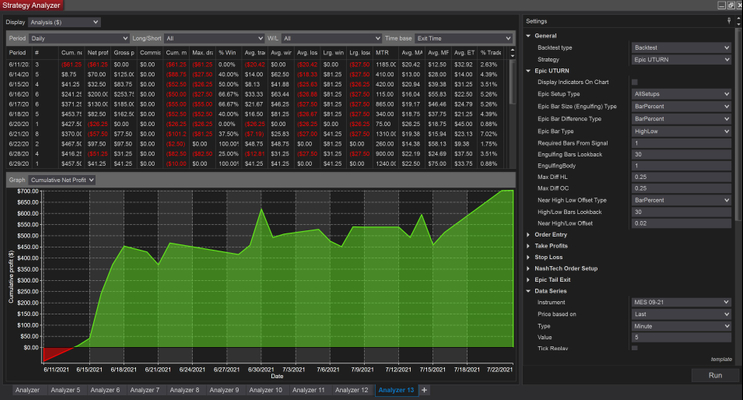Open the Cumulative Net Profit graph dropdown
Screen dimensions: 743x400
[x=63, y=180]
